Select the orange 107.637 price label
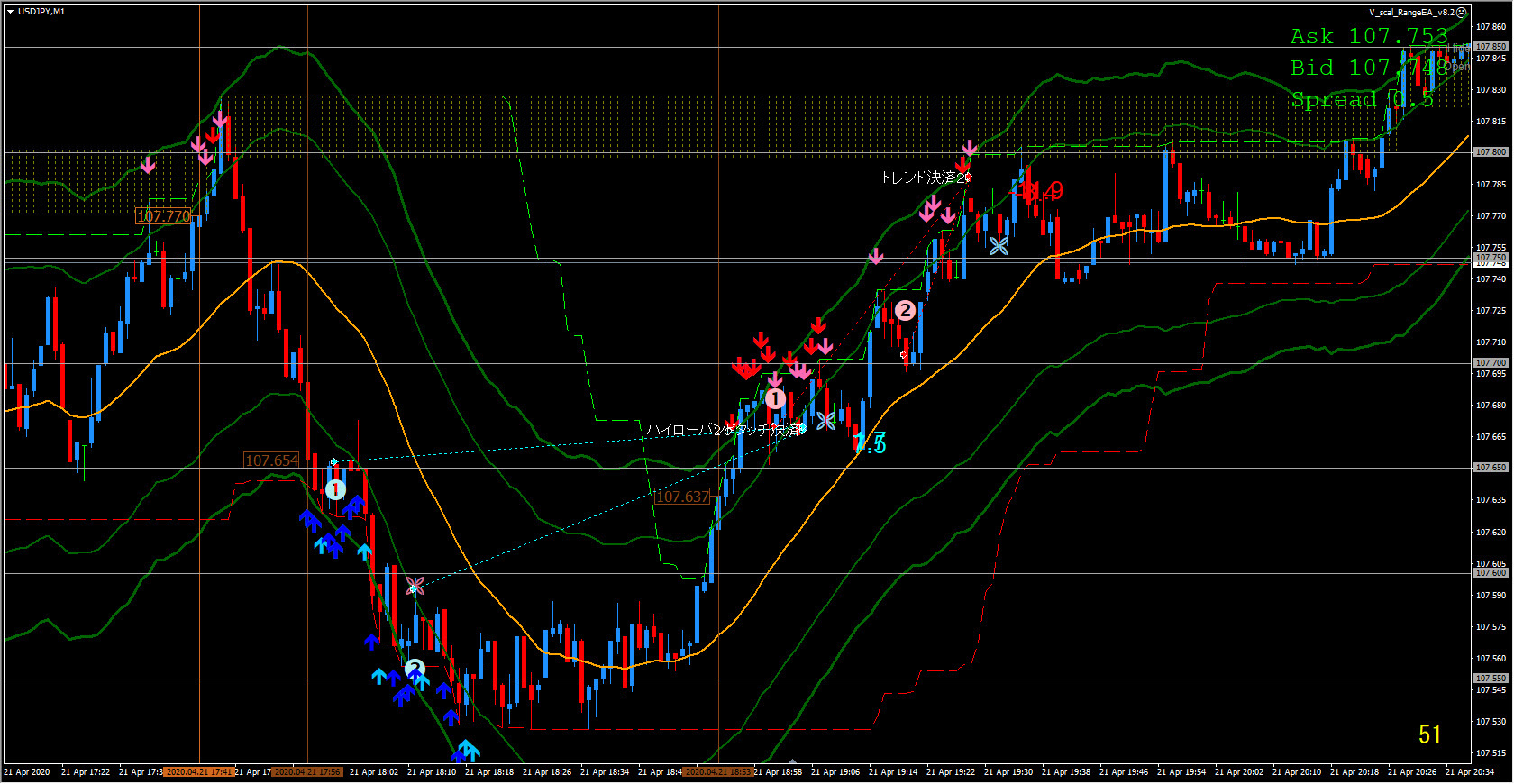 click(683, 497)
